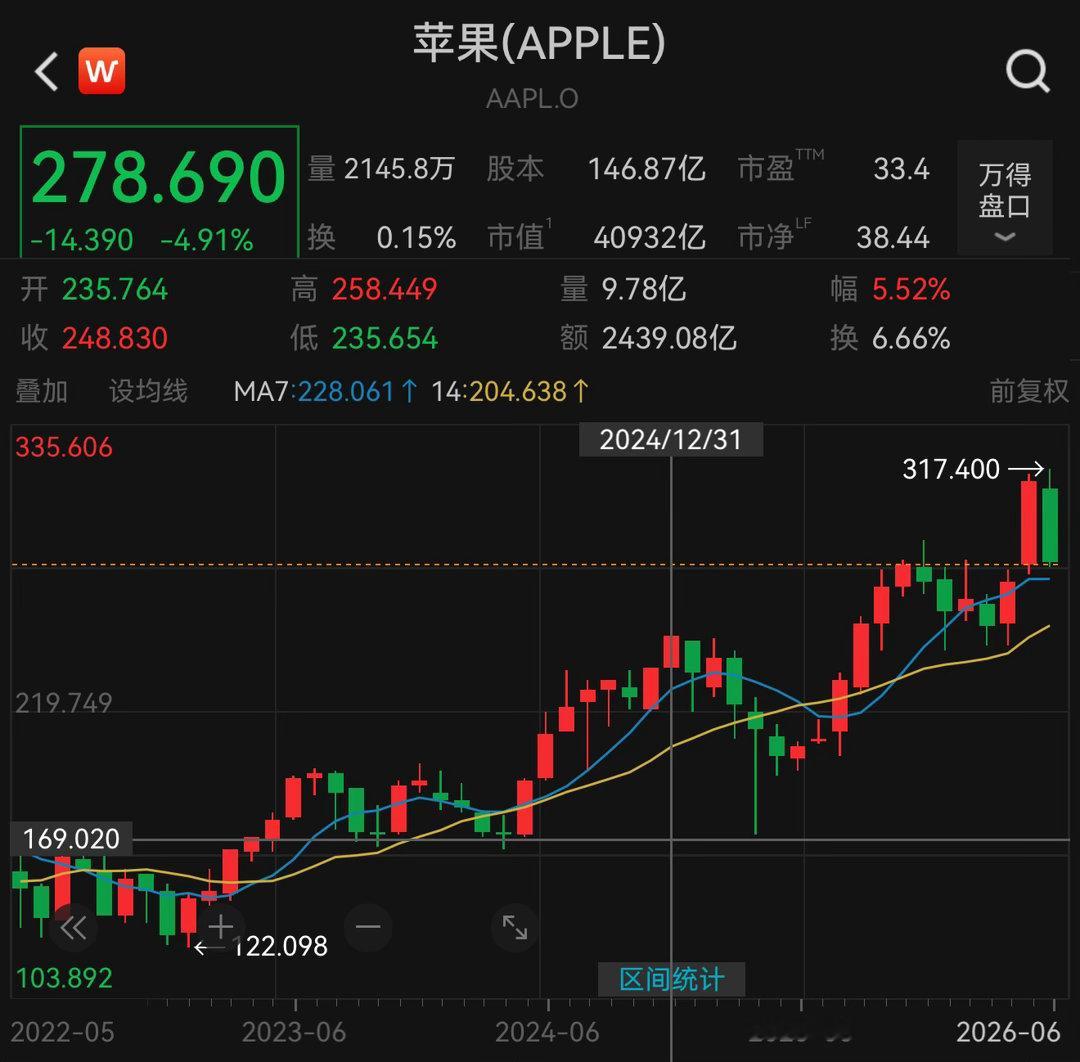This screenshot has height=1062, width=1080.
Task: Tap the 2024/12/31 crosshair date label
Action: [671, 439]
